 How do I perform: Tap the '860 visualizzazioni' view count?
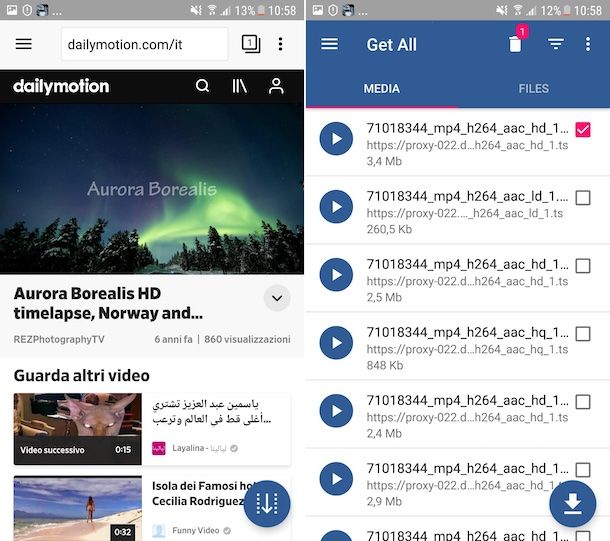coord(247,339)
